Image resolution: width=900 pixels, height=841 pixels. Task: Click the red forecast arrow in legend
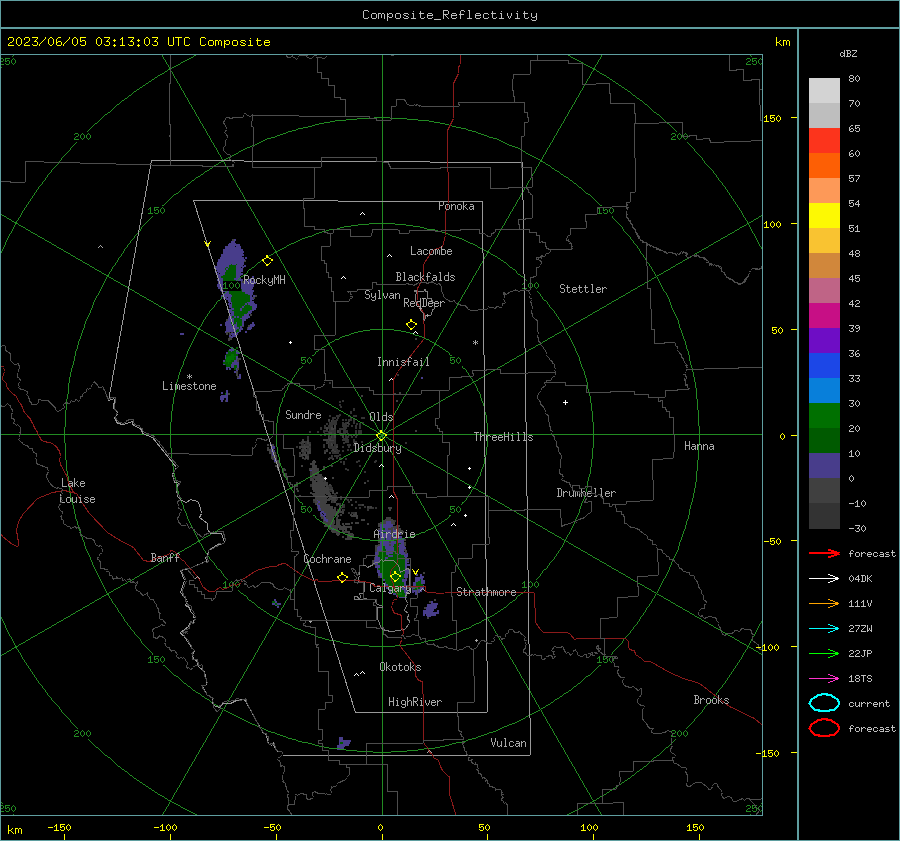824,553
